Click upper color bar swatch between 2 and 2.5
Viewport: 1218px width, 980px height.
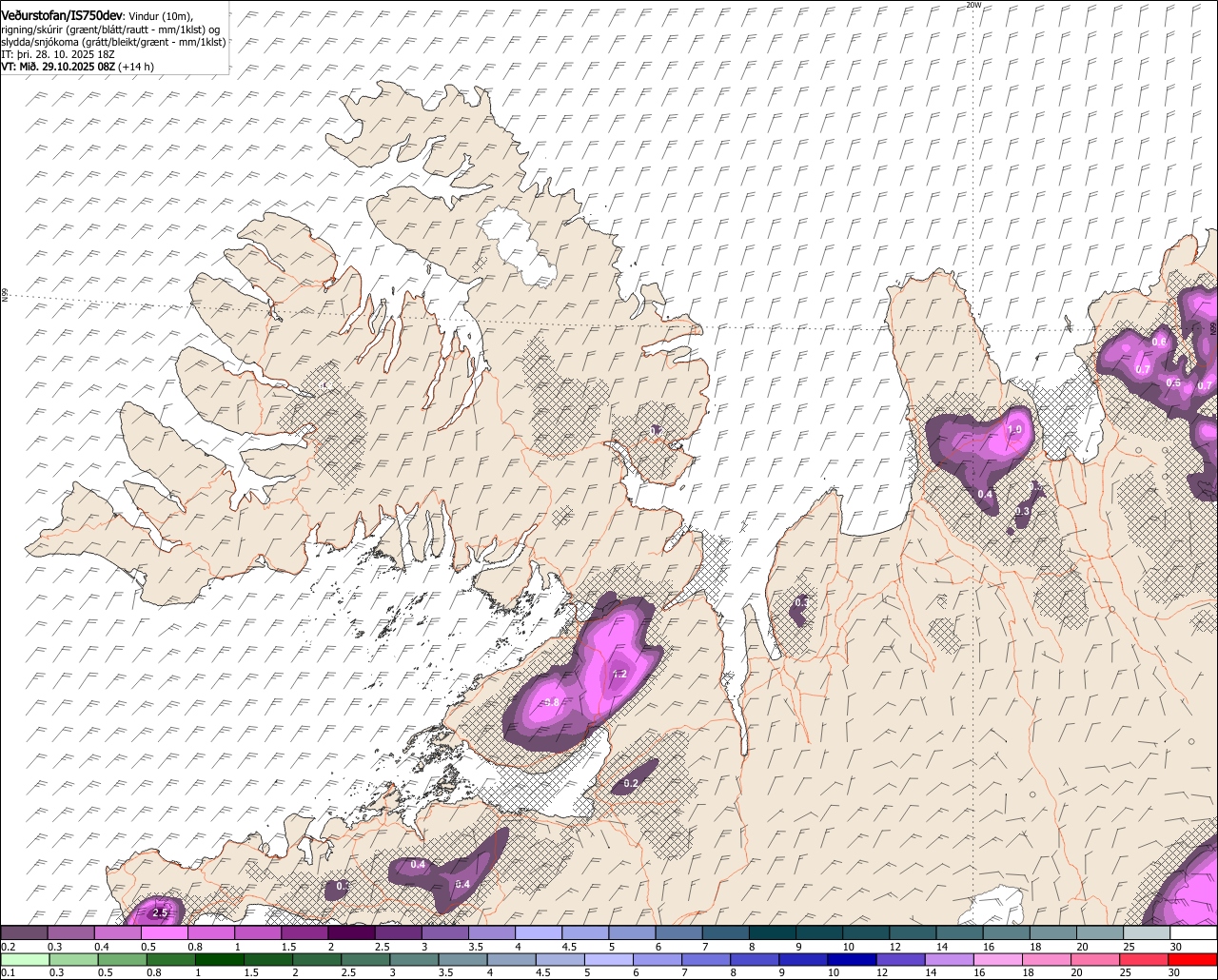[351, 933]
